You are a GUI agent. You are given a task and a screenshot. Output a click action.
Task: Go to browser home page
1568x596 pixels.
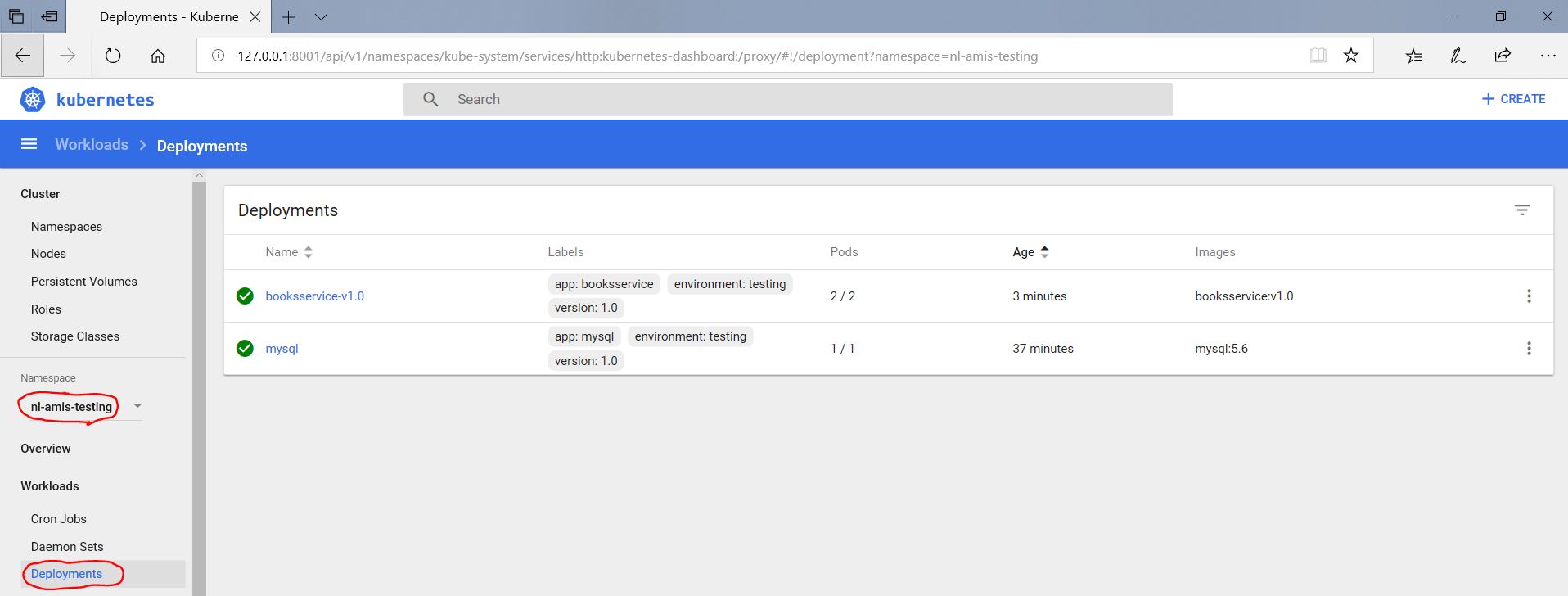[158, 56]
